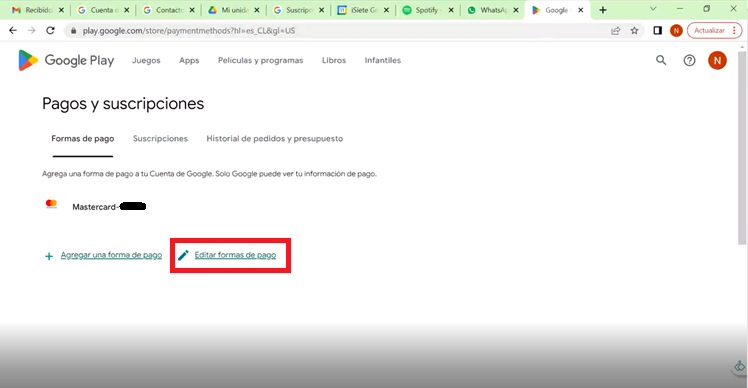Click the Editar formas de pago link
748x388 pixels.
pyautogui.click(x=235, y=255)
